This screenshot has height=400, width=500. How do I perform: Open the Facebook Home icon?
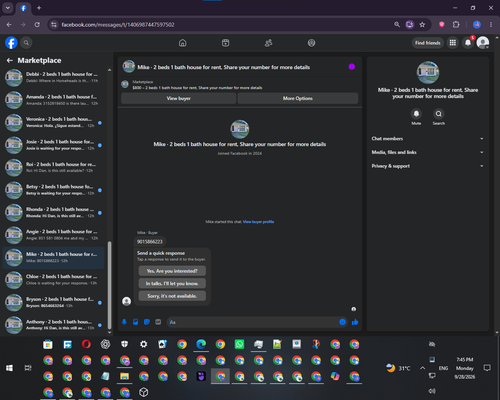tap(183, 43)
